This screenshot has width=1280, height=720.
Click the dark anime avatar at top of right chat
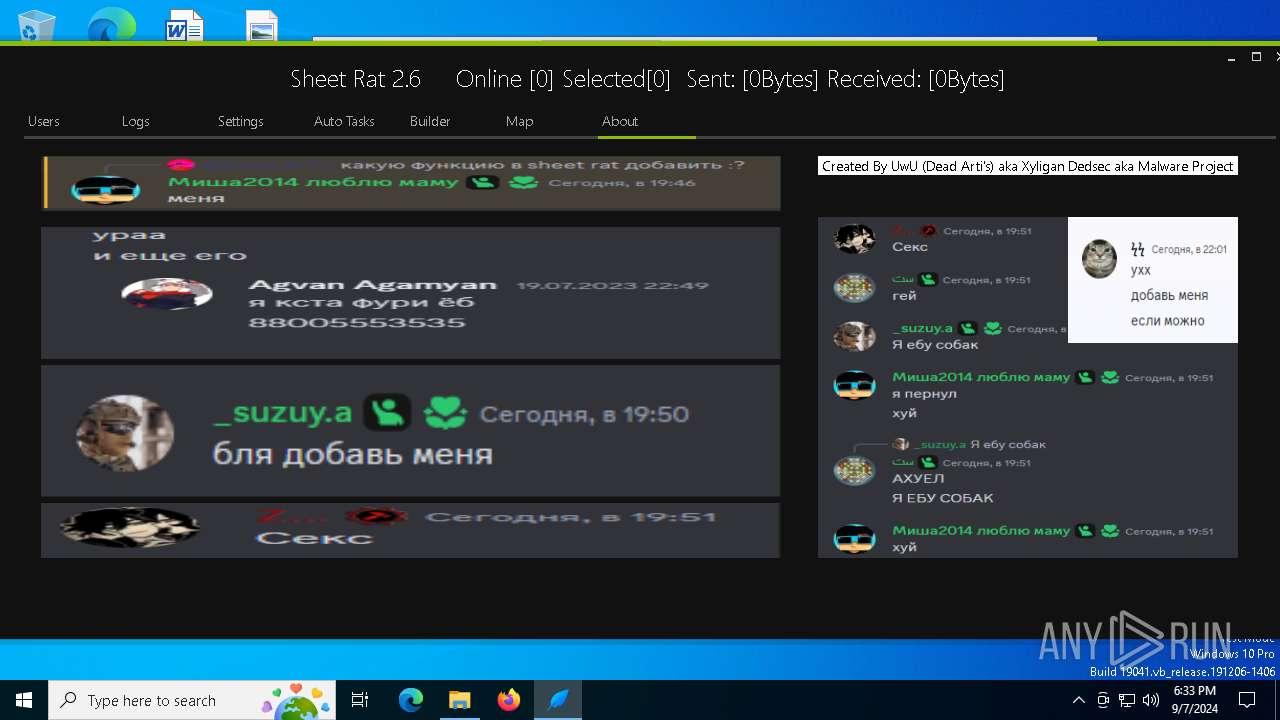[854, 239]
